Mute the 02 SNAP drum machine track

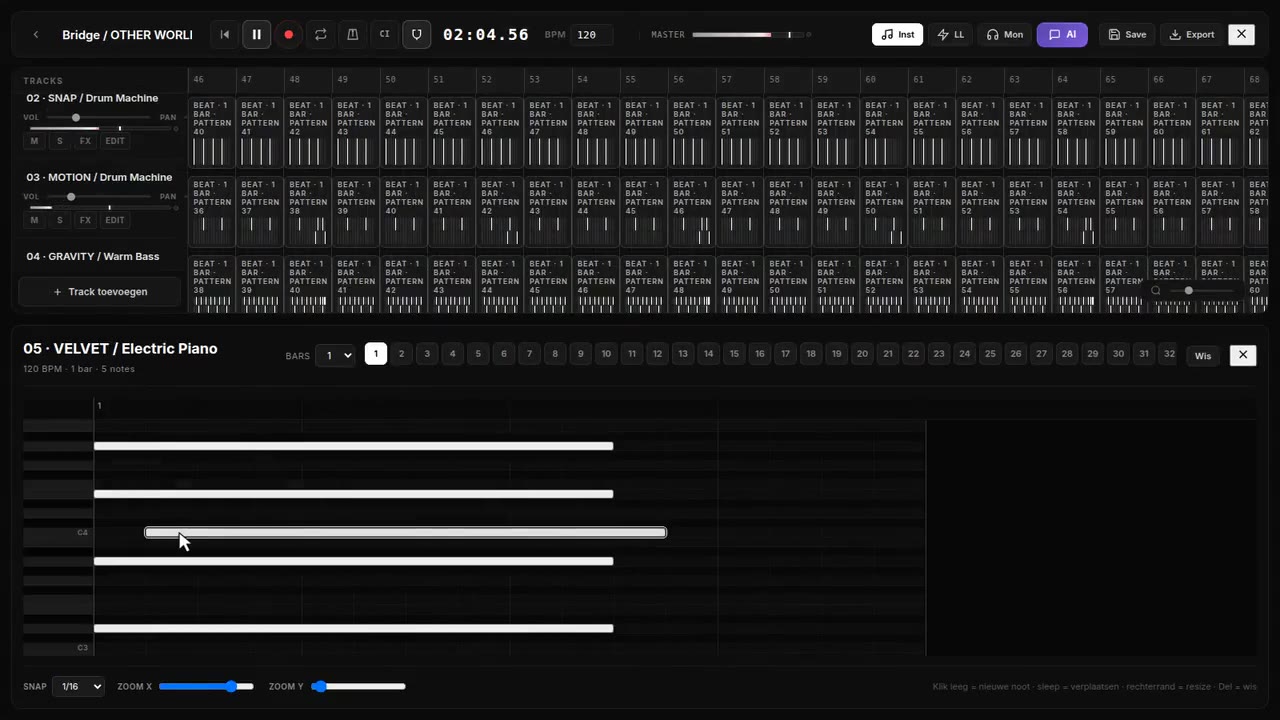click(x=34, y=141)
